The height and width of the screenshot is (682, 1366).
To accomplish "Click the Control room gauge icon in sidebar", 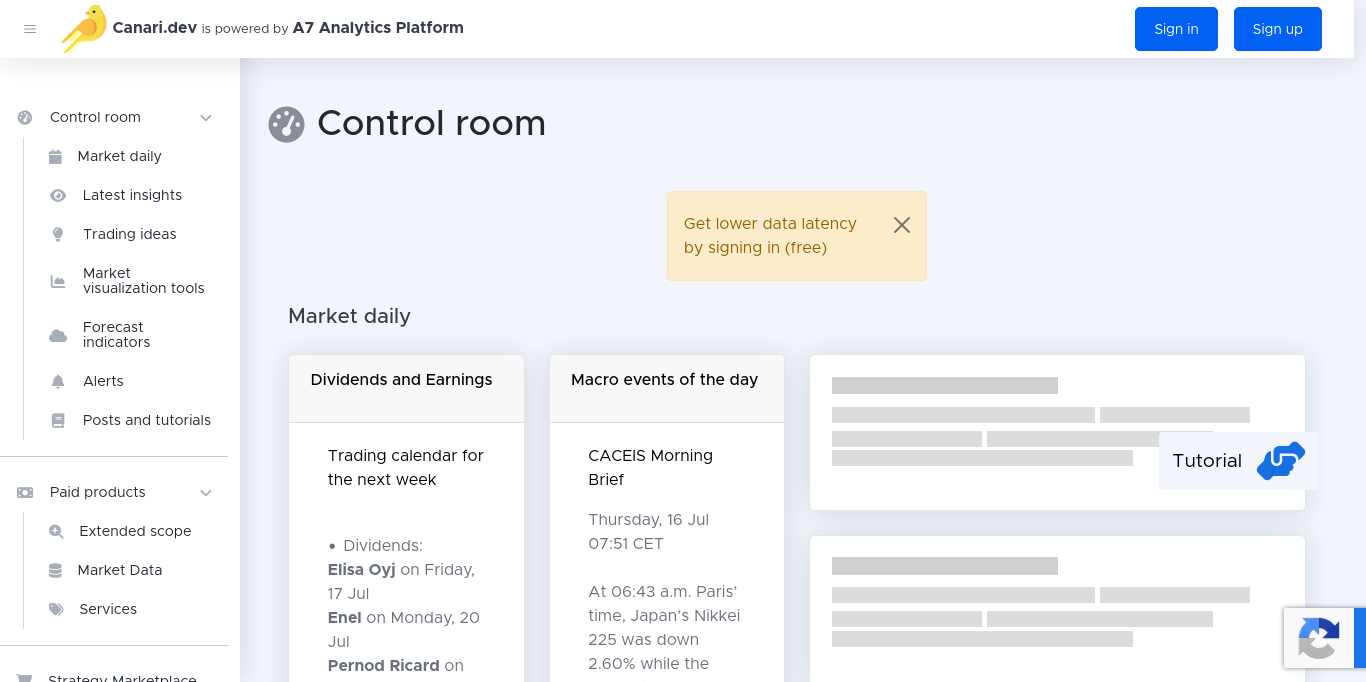I will (25, 117).
